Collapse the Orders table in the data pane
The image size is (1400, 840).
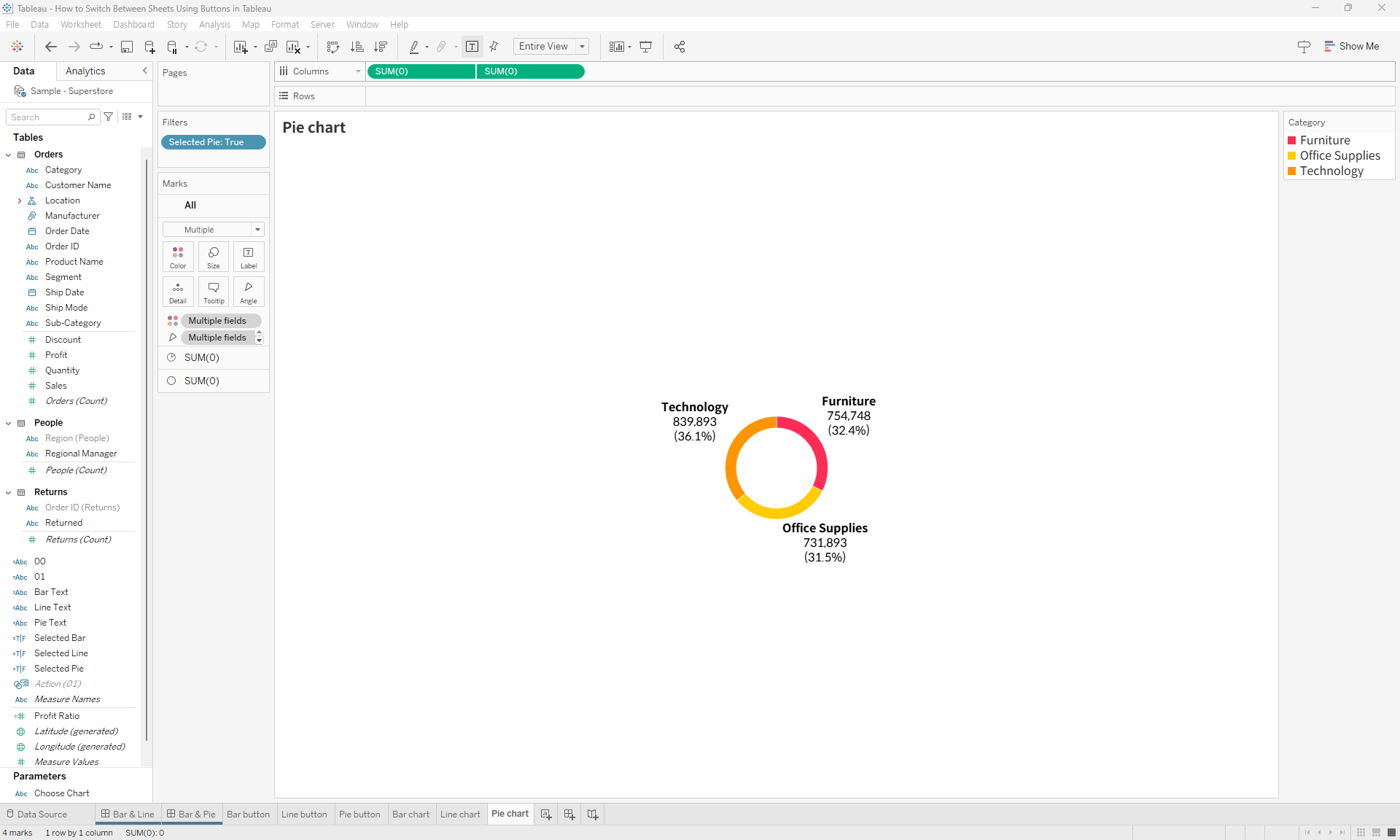[x=8, y=154]
